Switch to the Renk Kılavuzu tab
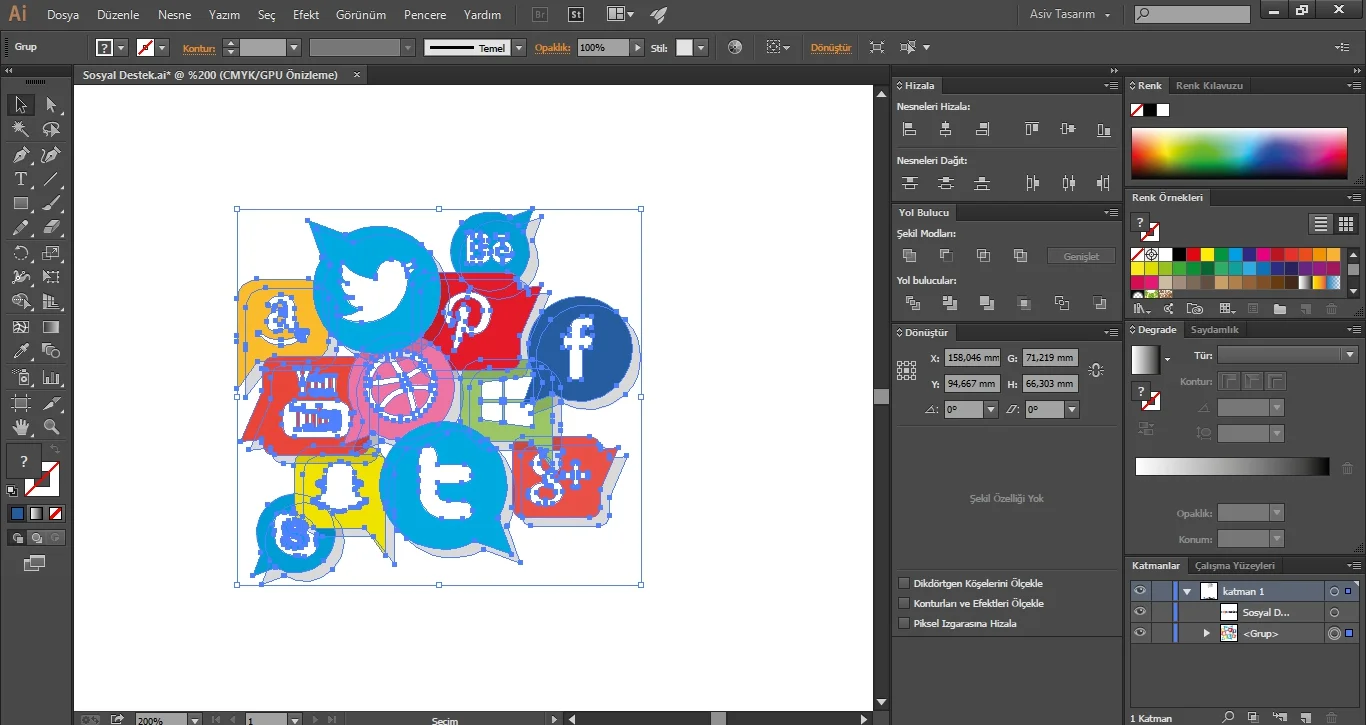The height and width of the screenshot is (725, 1366). coord(1209,85)
